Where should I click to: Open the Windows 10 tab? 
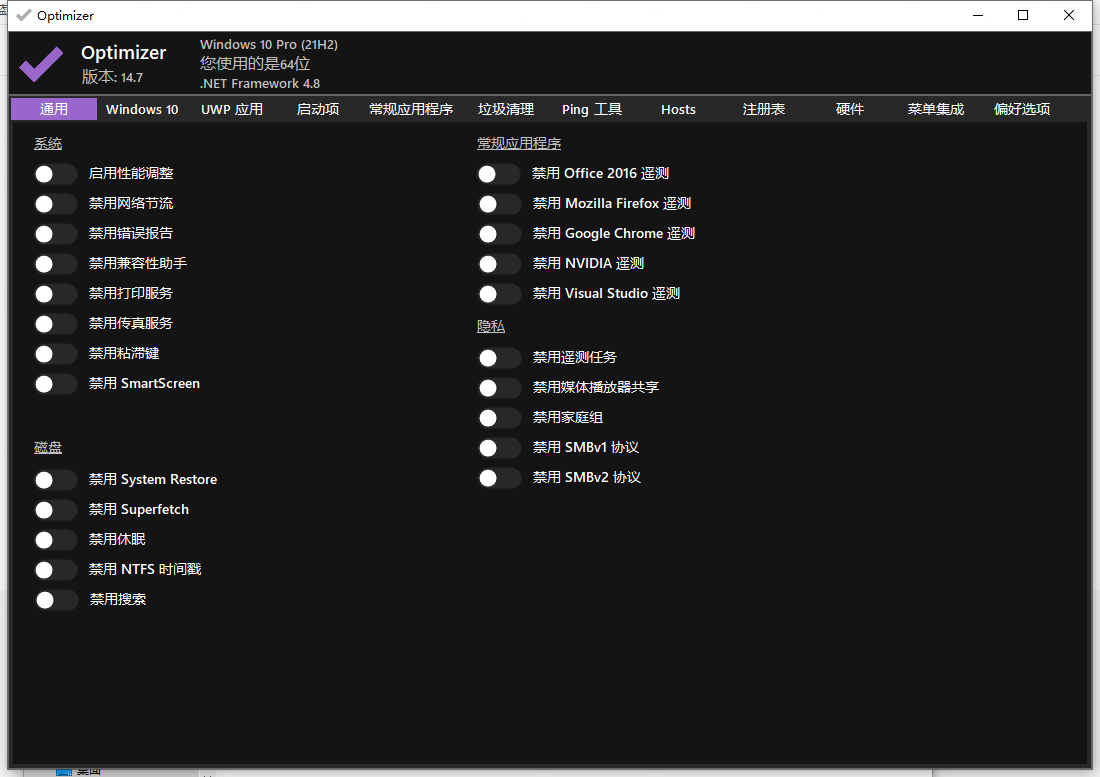142,109
